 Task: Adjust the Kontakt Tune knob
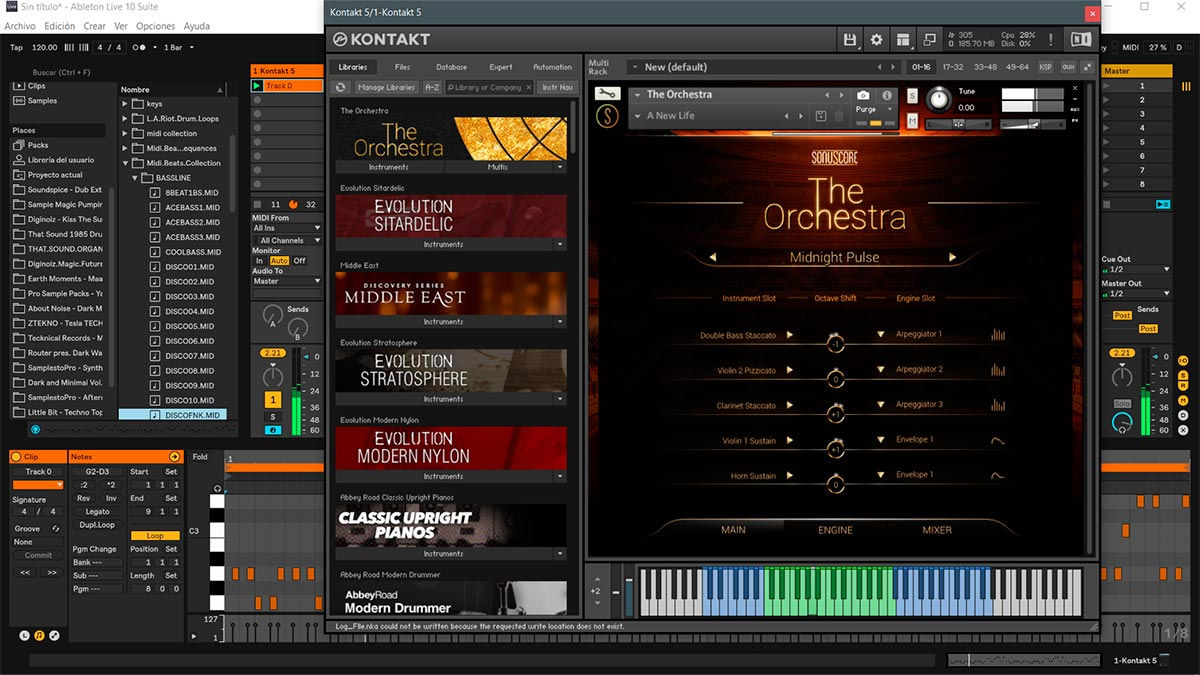coord(938,99)
